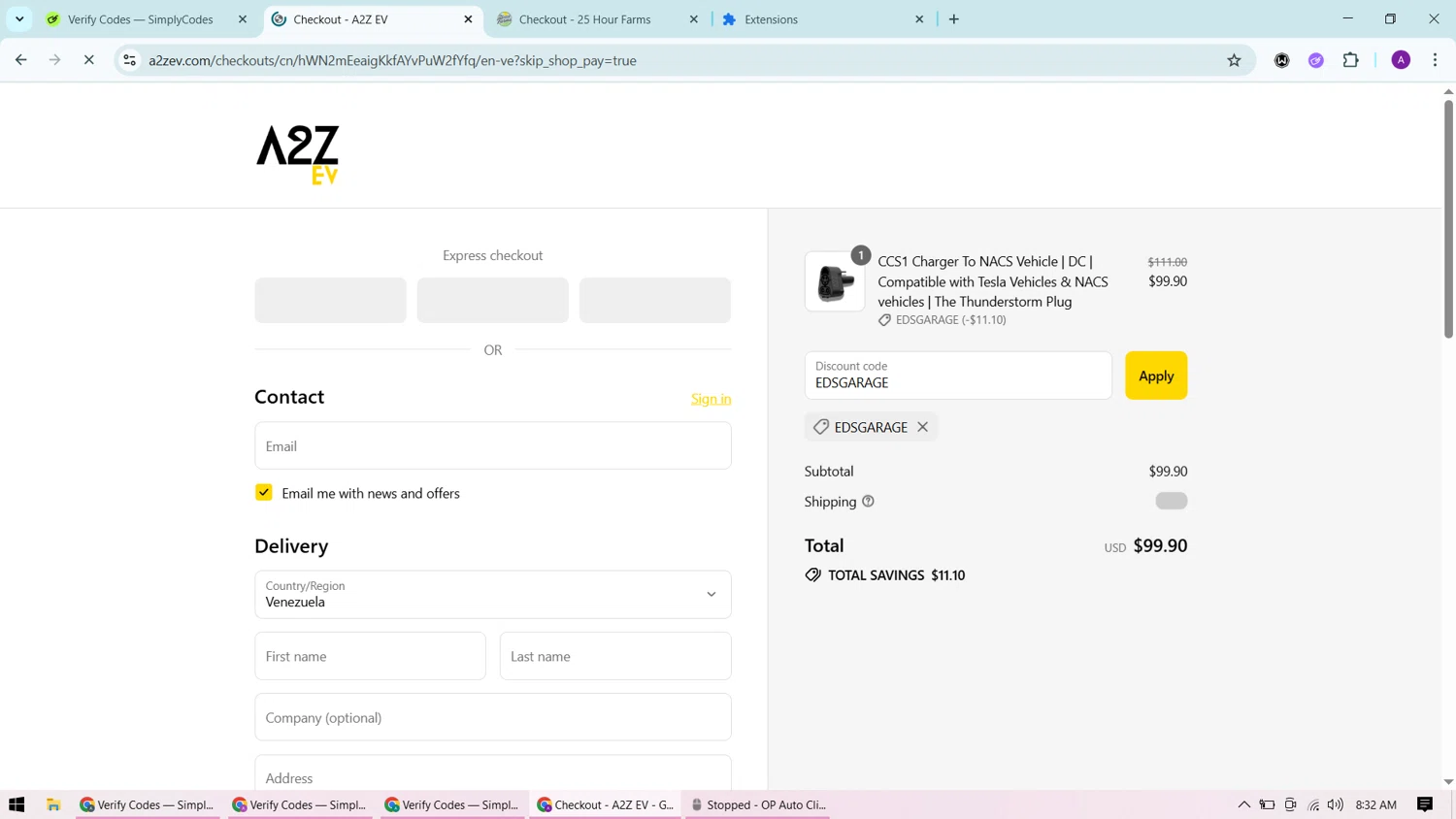The width and height of the screenshot is (1456, 819).
Task: Click the TOTAL SAVINGS $11.10 text
Action: point(896,575)
